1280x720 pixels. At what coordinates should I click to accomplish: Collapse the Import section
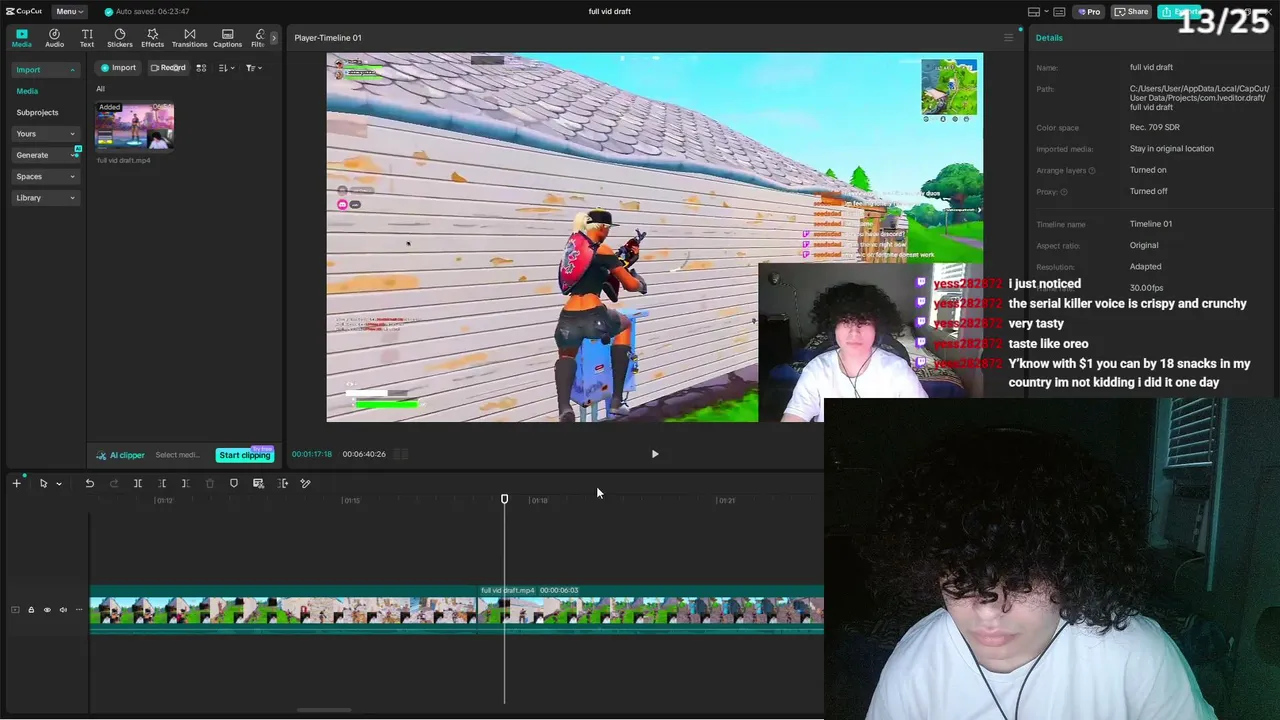(45, 70)
